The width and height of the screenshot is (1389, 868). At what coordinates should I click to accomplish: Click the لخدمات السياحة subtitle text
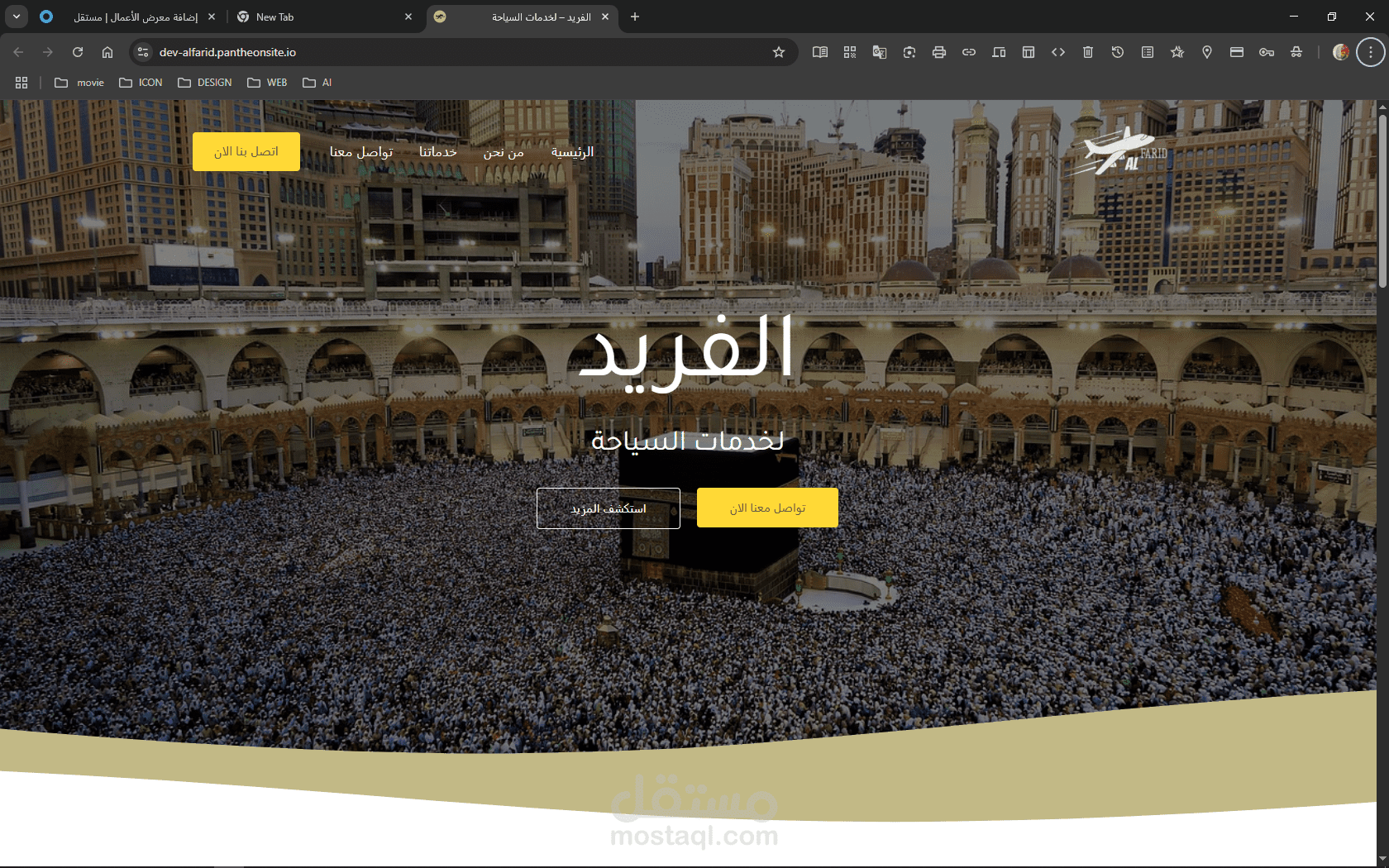pyautogui.click(x=688, y=441)
